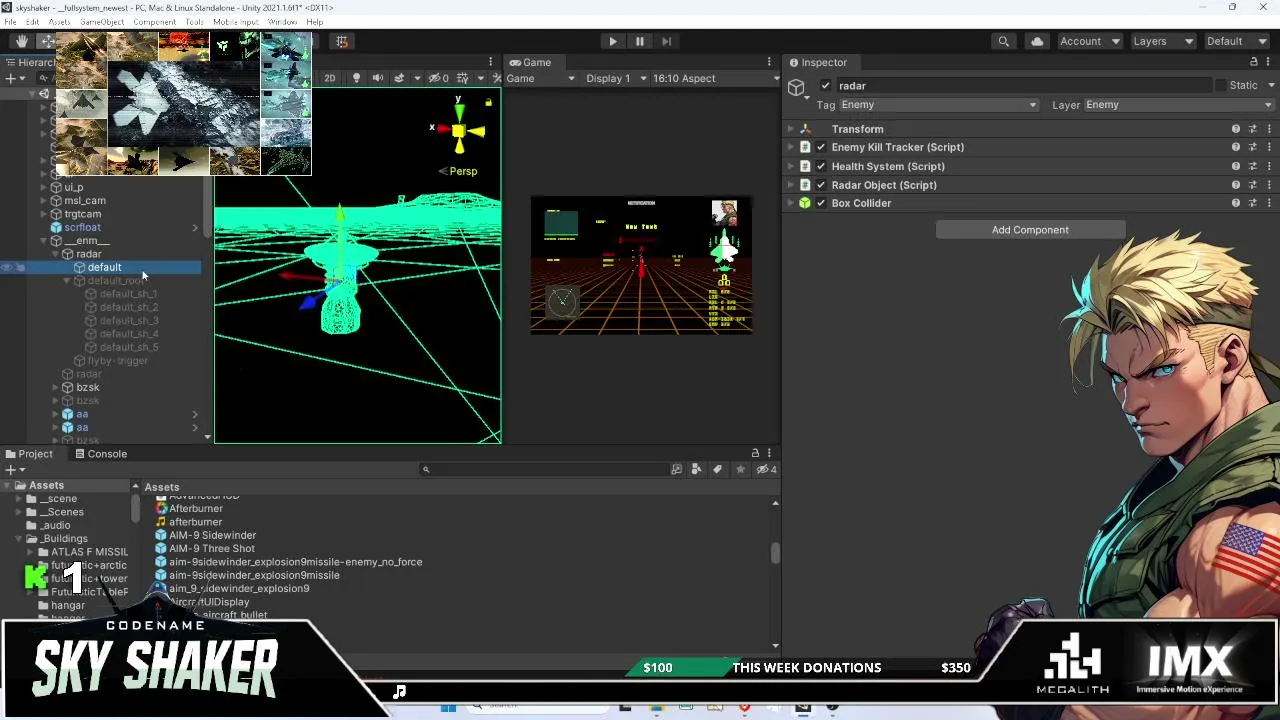Switch to the Project tab

coord(28,454)
